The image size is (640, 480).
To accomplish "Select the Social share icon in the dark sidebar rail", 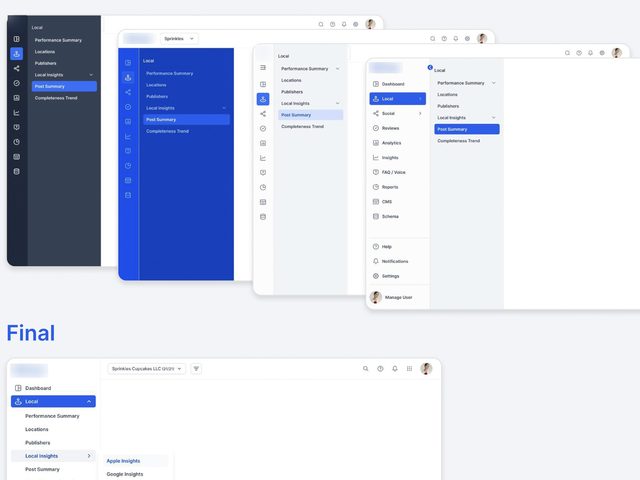I will point(16,69).
